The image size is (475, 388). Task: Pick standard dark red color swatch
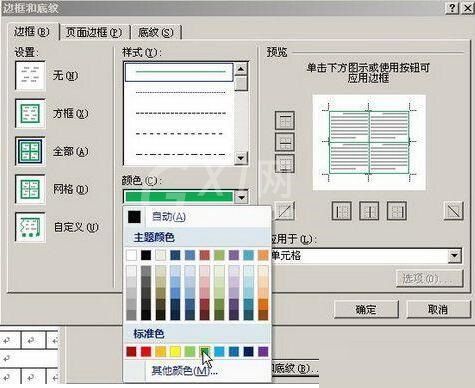click(x=132, y=351)
